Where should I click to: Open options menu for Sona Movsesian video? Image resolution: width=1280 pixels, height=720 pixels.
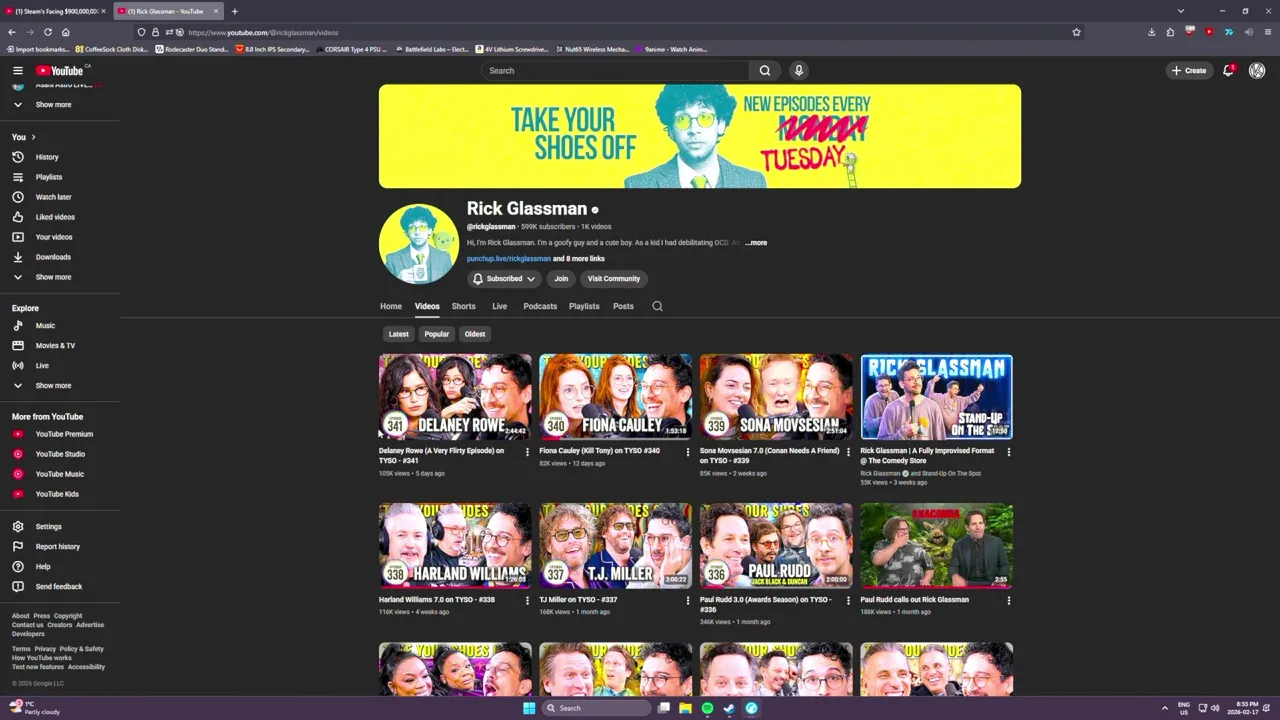click(x=848, y=452)
